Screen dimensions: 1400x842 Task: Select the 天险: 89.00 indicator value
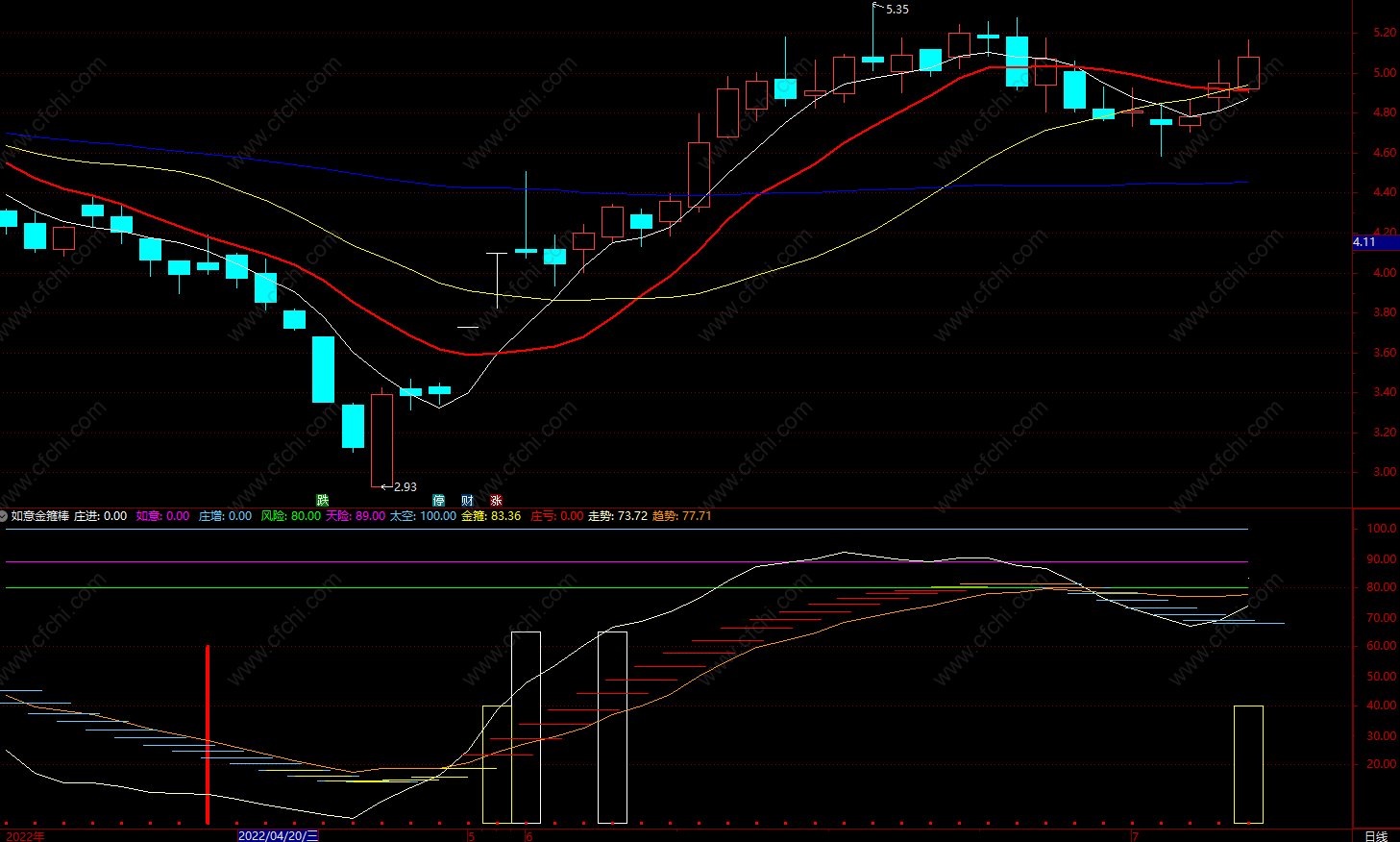[355, 516]
